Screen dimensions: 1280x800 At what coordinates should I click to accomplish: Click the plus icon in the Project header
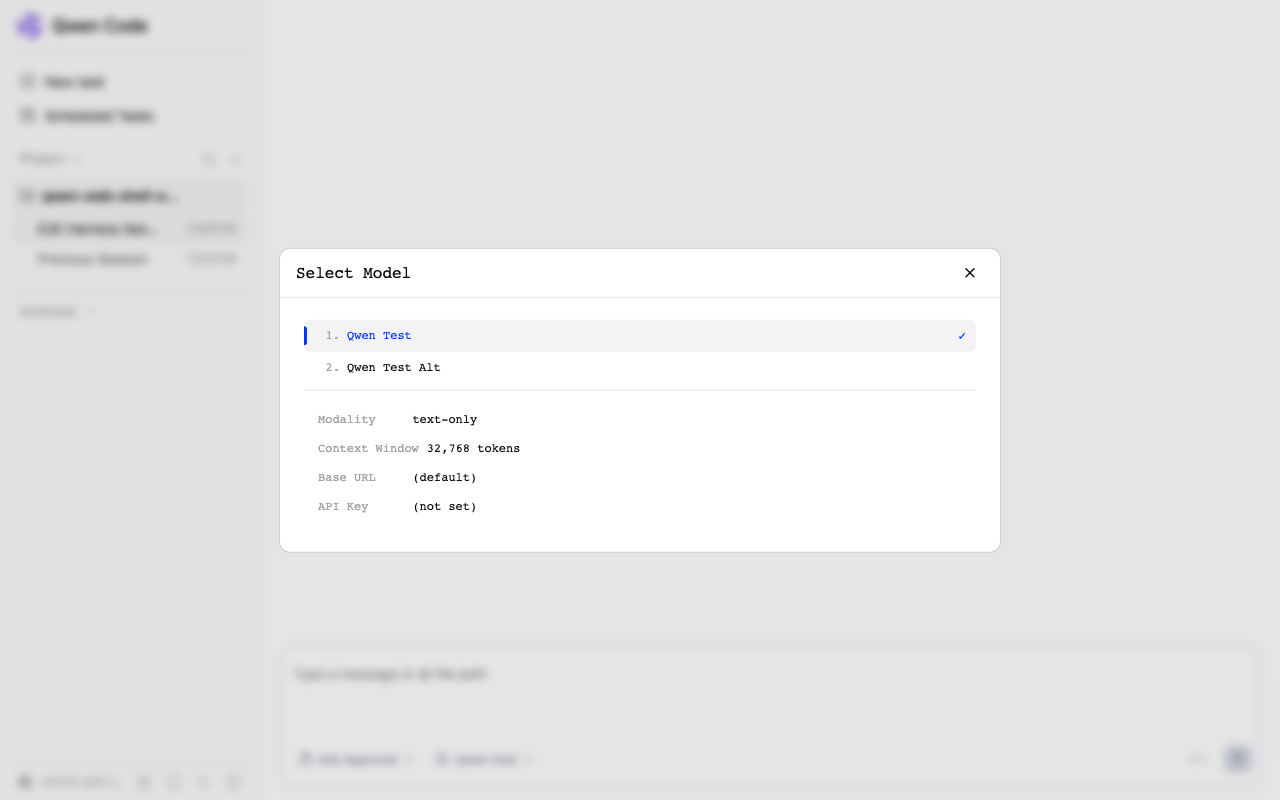pyautogui.click(x=236, y=159)
